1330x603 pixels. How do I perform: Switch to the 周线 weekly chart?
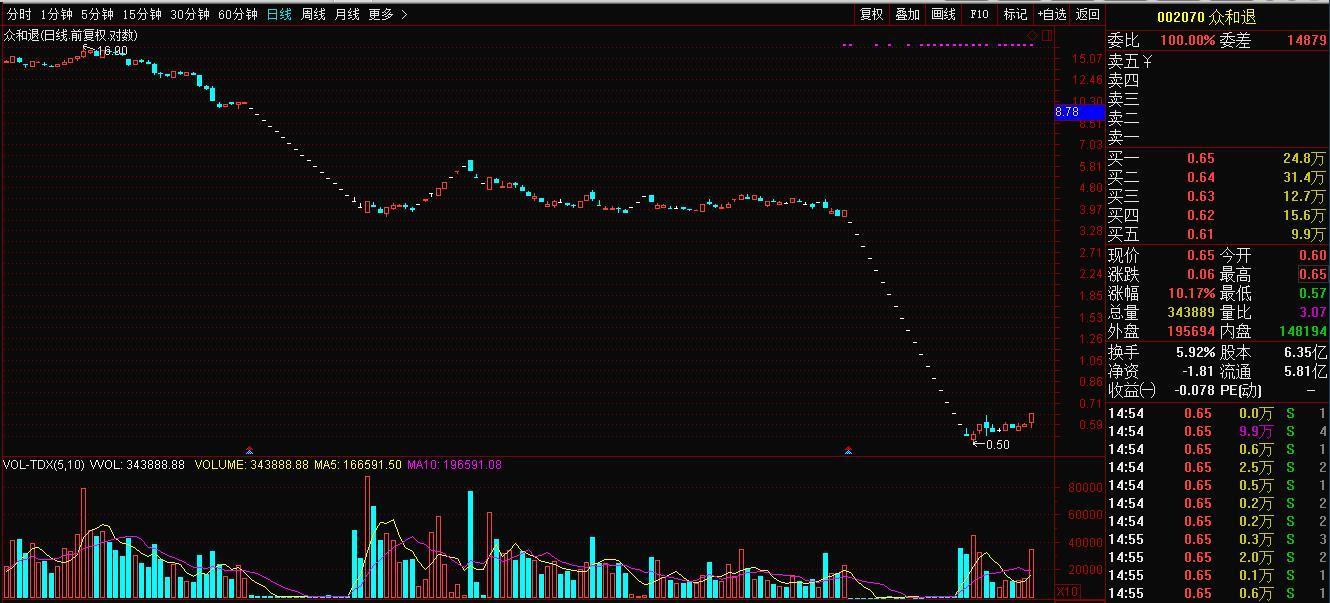(x=313, y=14)
